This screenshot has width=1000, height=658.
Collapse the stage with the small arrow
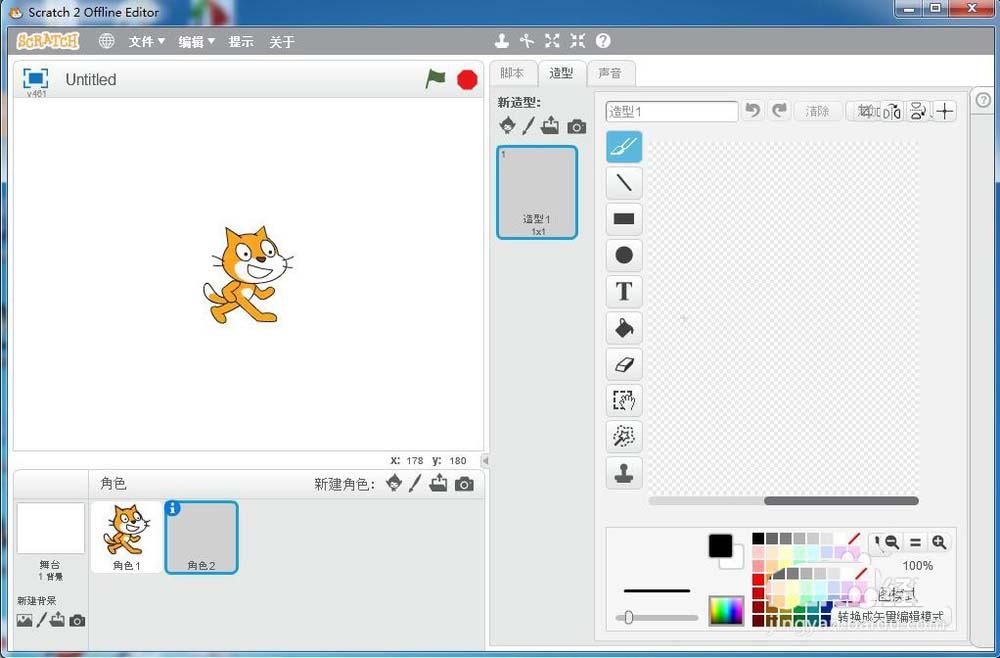point(485,460)
